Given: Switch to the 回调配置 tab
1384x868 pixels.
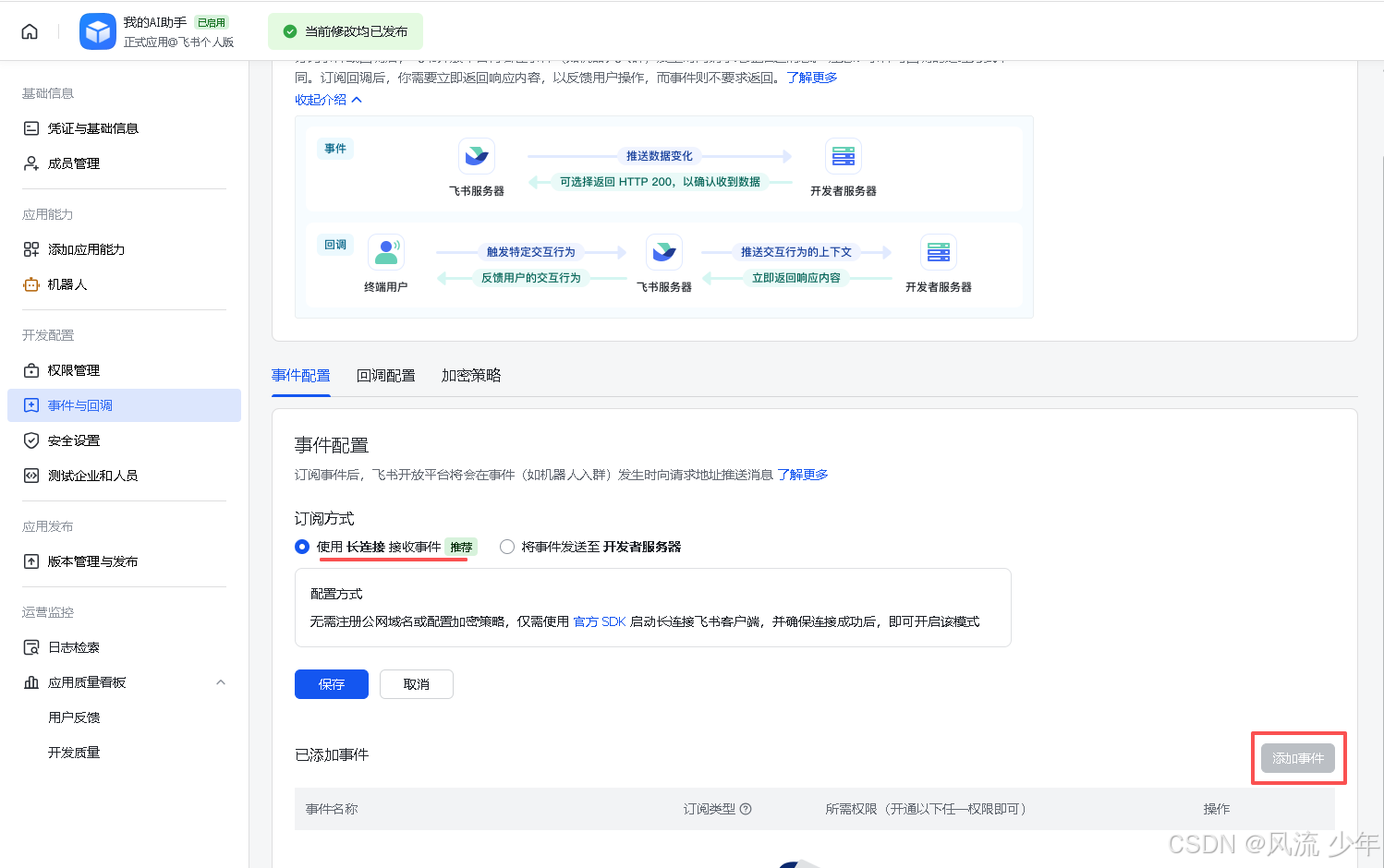Looking at the screenshot, I should [385, 376].
